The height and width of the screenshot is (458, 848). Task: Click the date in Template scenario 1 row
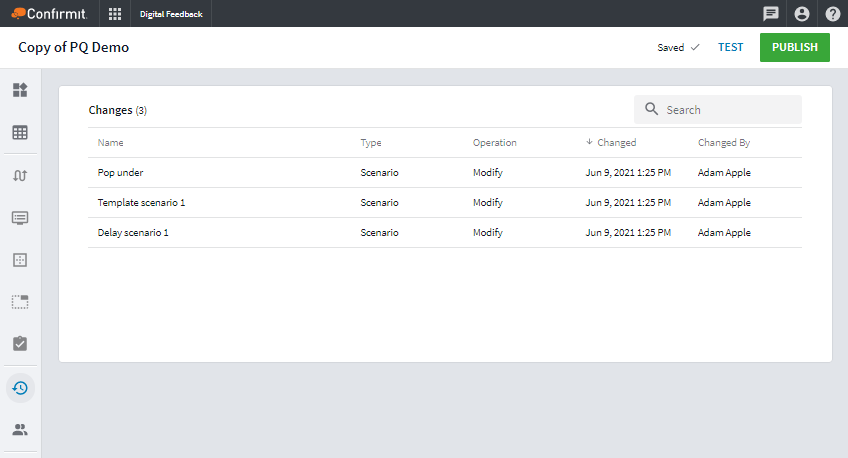coord(628,203)
